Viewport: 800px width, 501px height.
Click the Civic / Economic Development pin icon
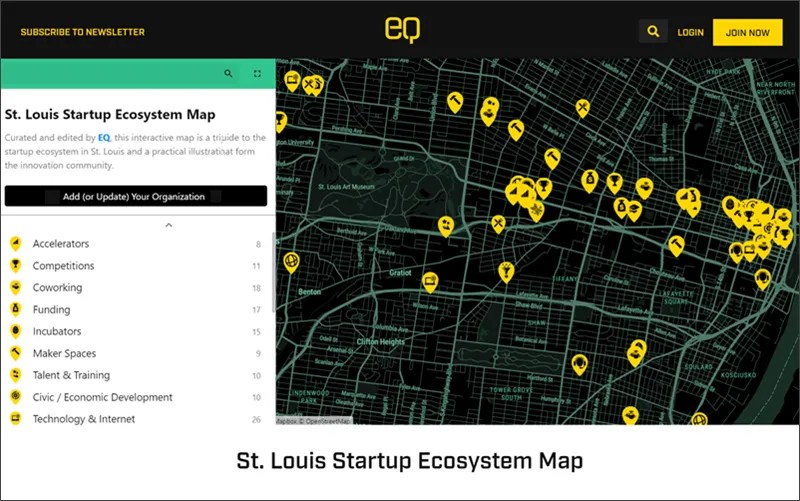pos(16,397)
